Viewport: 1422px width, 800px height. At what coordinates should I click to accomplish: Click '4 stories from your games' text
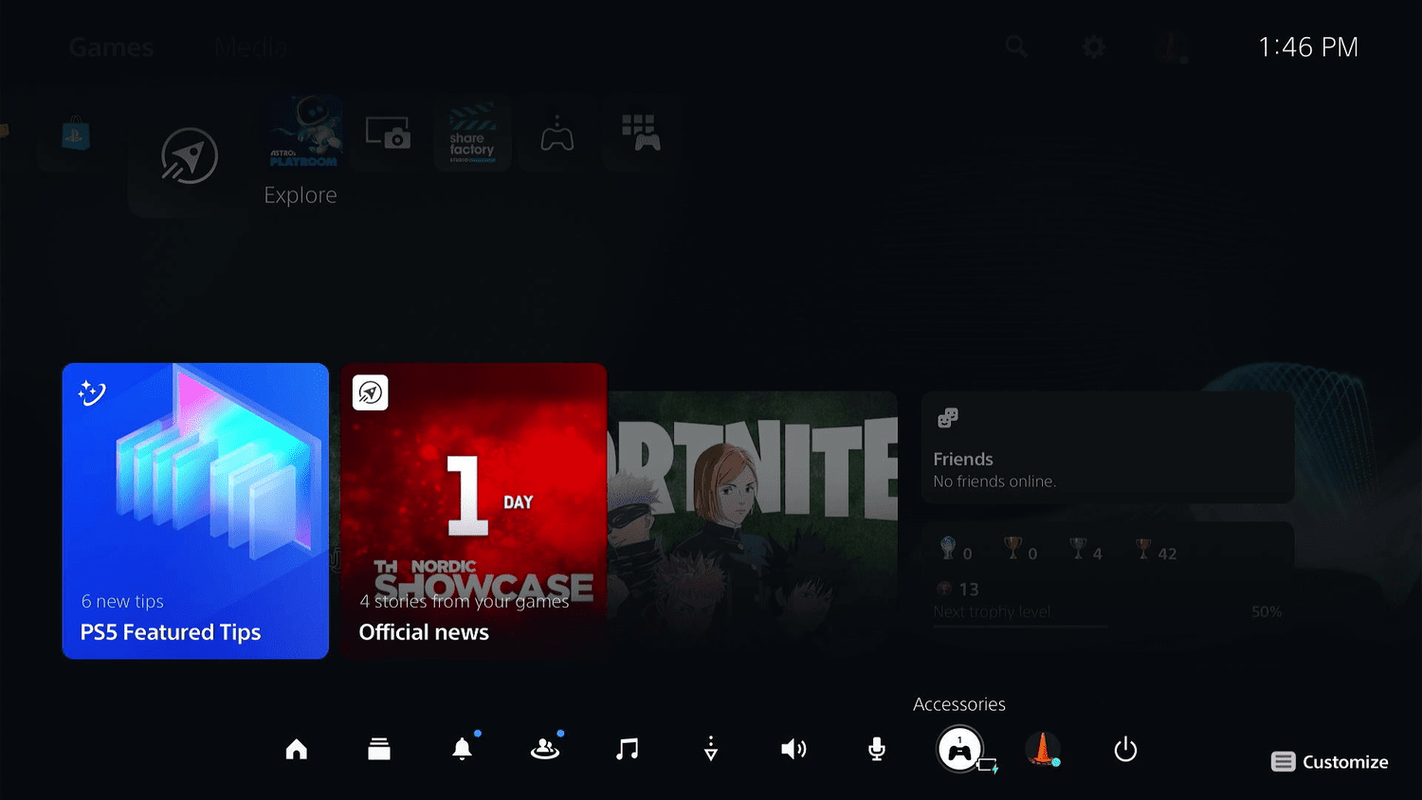(x=464, y=601)
